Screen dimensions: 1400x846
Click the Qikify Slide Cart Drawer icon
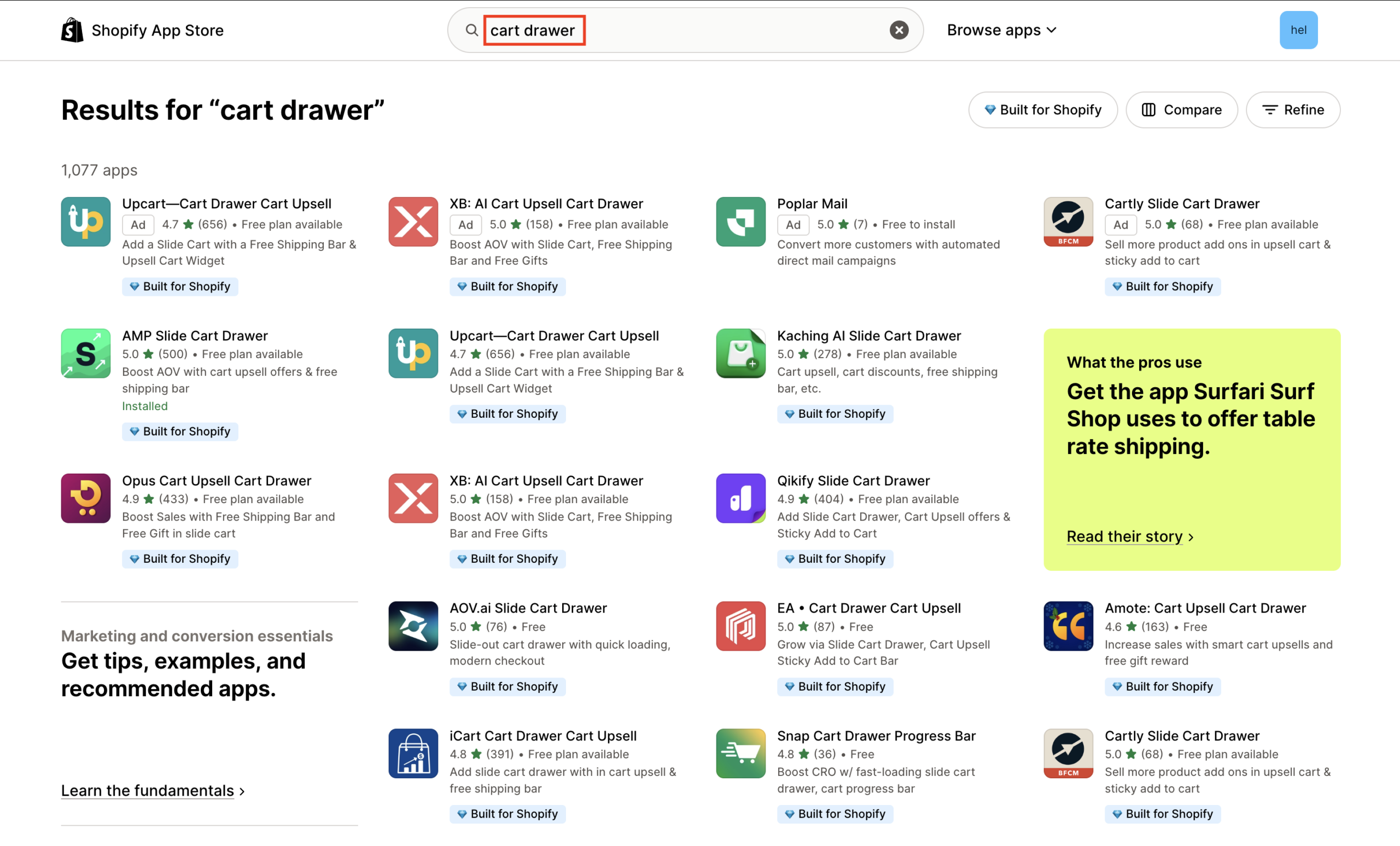point(740,498)
